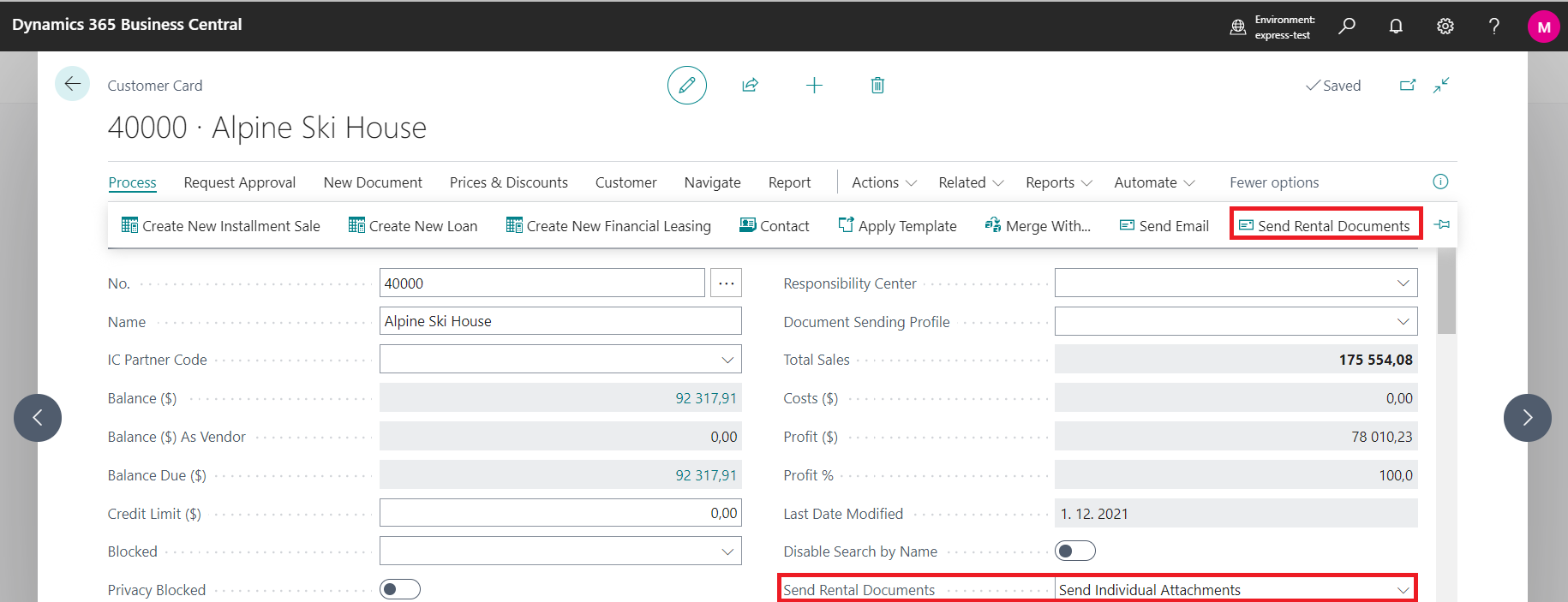Toggle the Privacy Blocked switch

(x=399, y=589)
